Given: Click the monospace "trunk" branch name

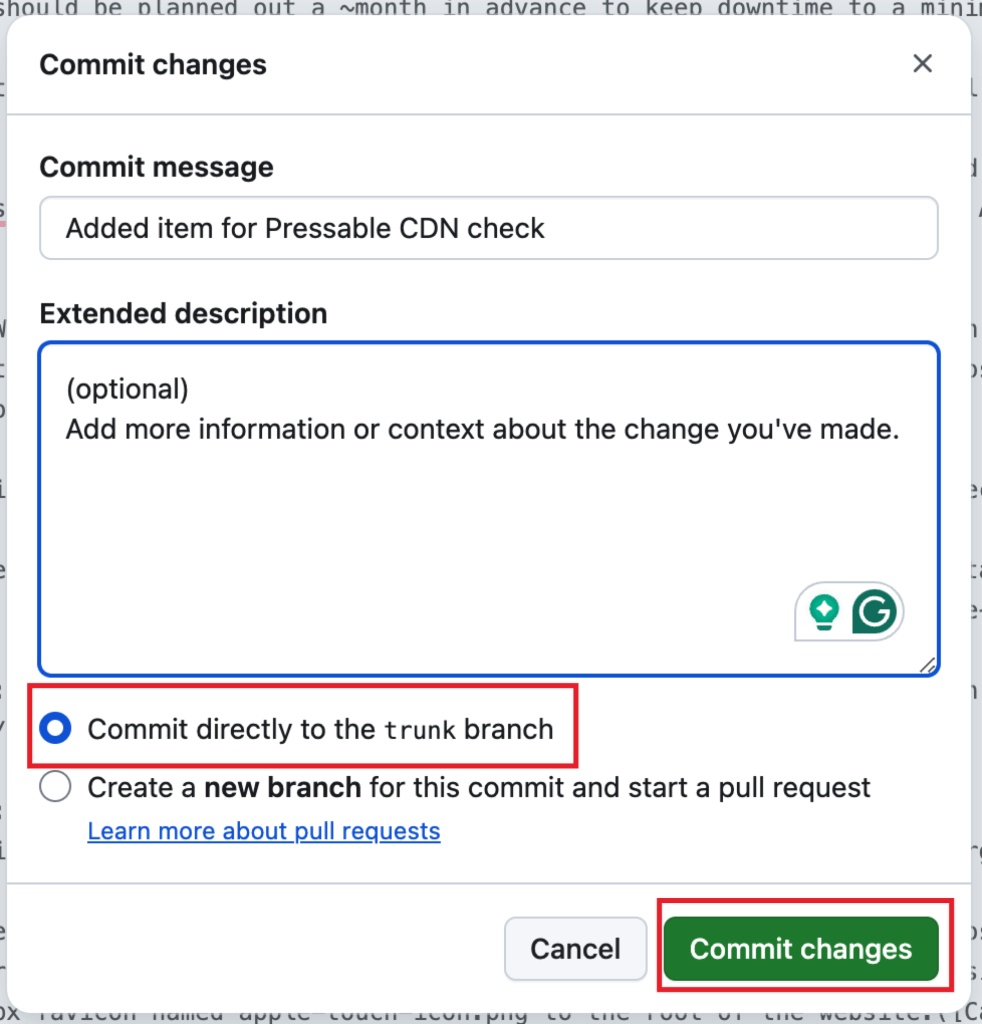Looking at the screenshot, I should (420, 730).
